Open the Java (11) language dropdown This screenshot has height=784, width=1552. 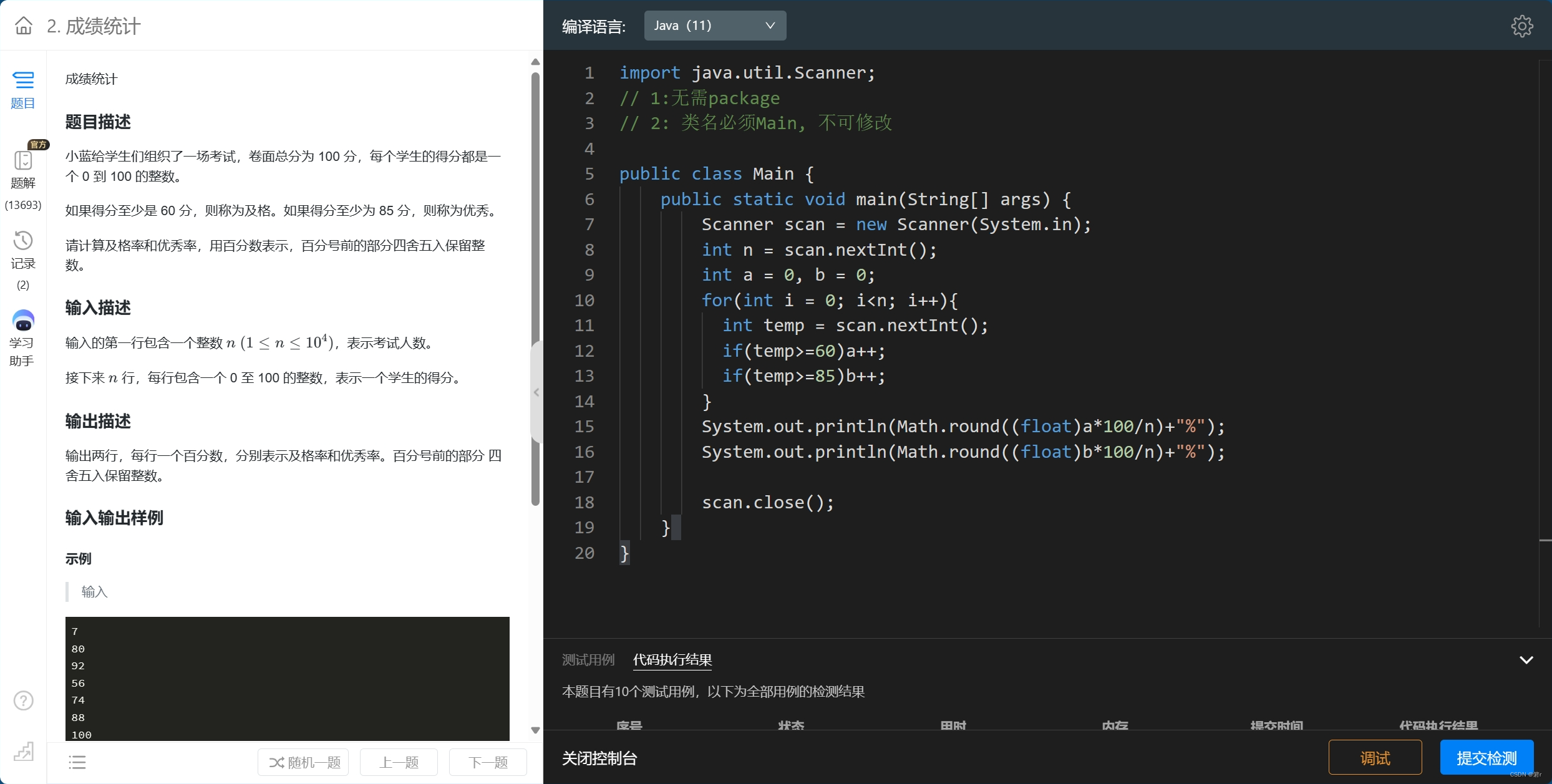pos(715,26)
